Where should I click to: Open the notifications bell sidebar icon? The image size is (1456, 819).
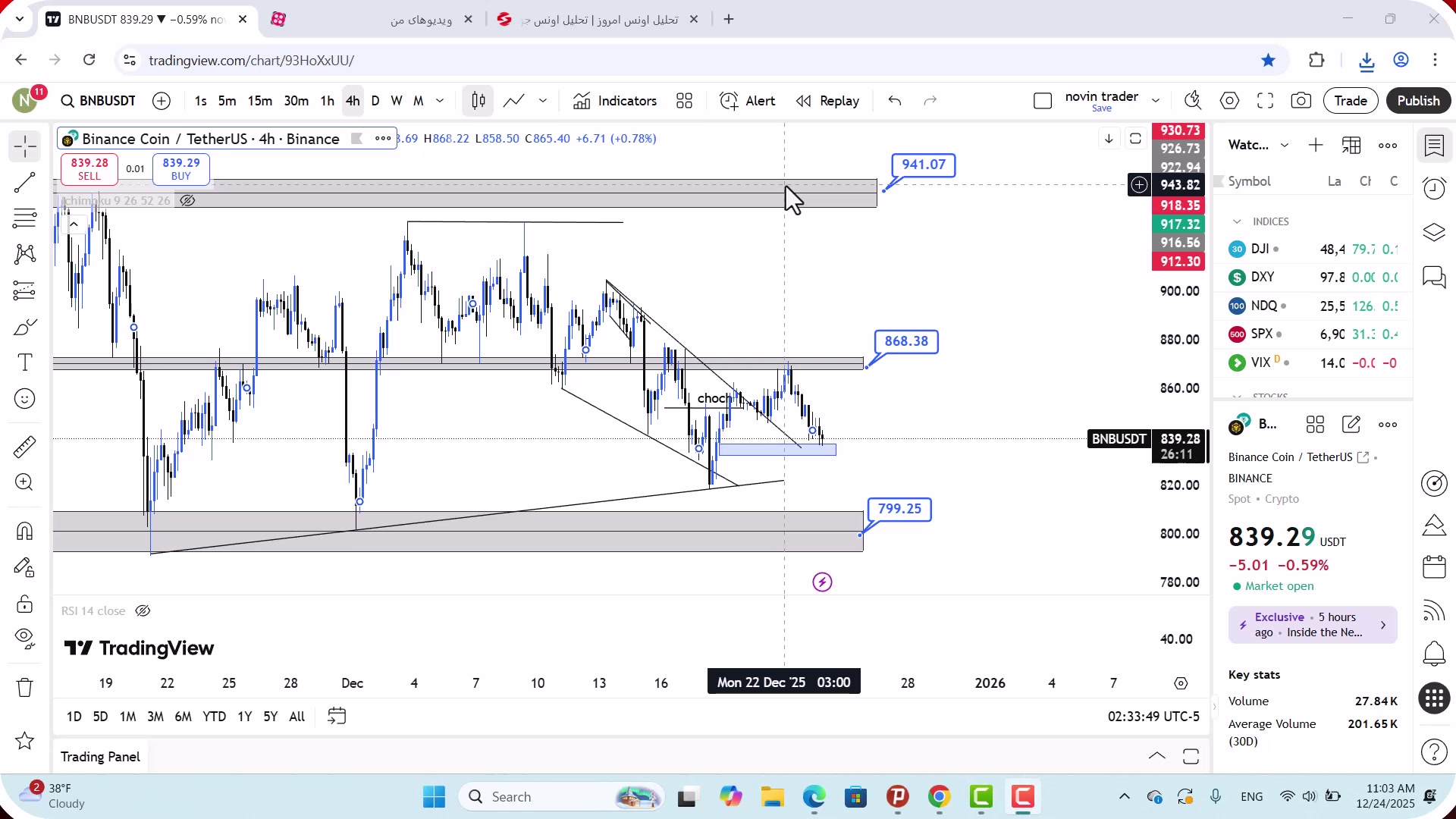click(x=1435, y=653)
